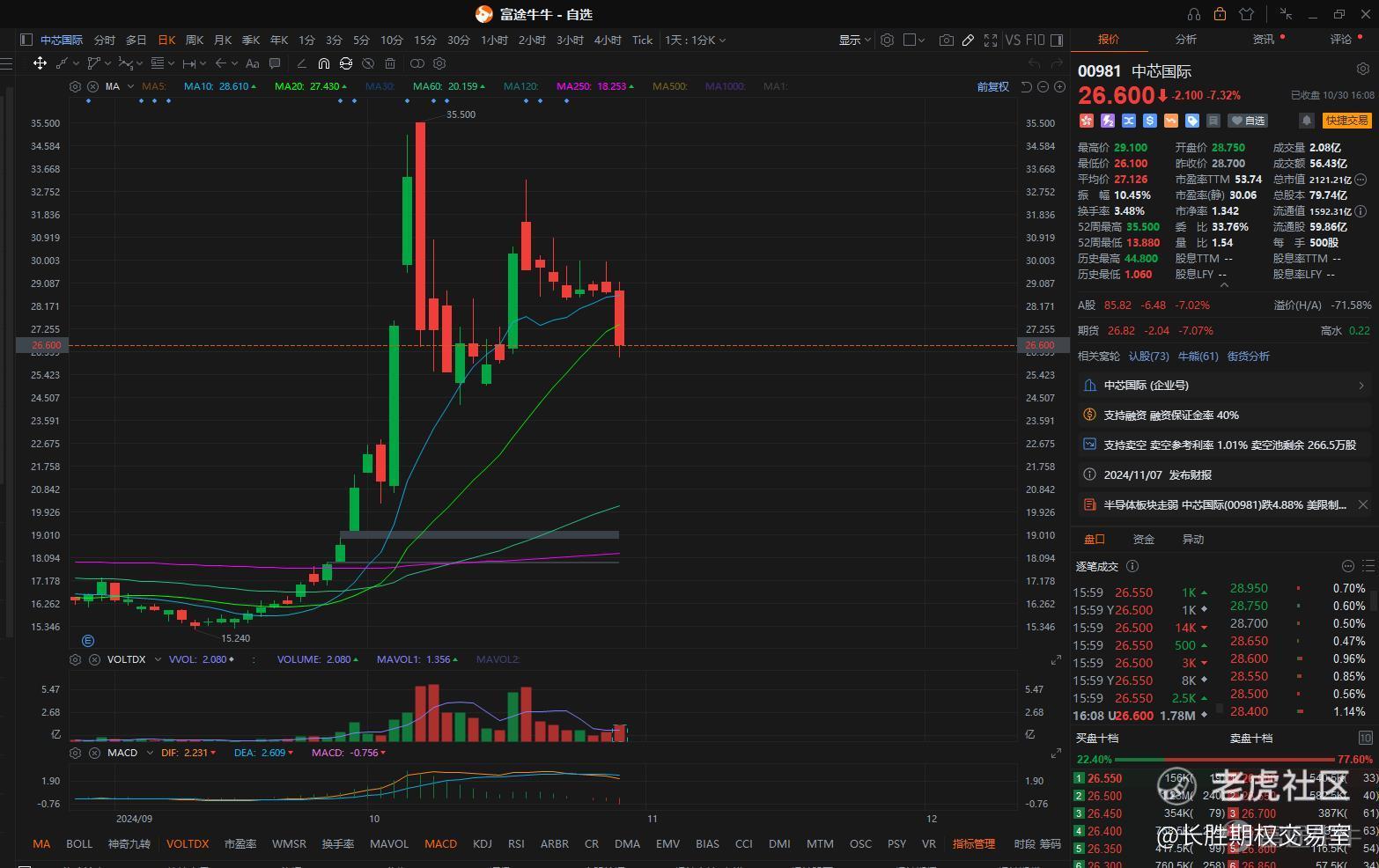Screen dimensions: 1379x868
Task: Click the orange lock icon in title bar
Action: pyautogui.click(x=1220, y=14)
